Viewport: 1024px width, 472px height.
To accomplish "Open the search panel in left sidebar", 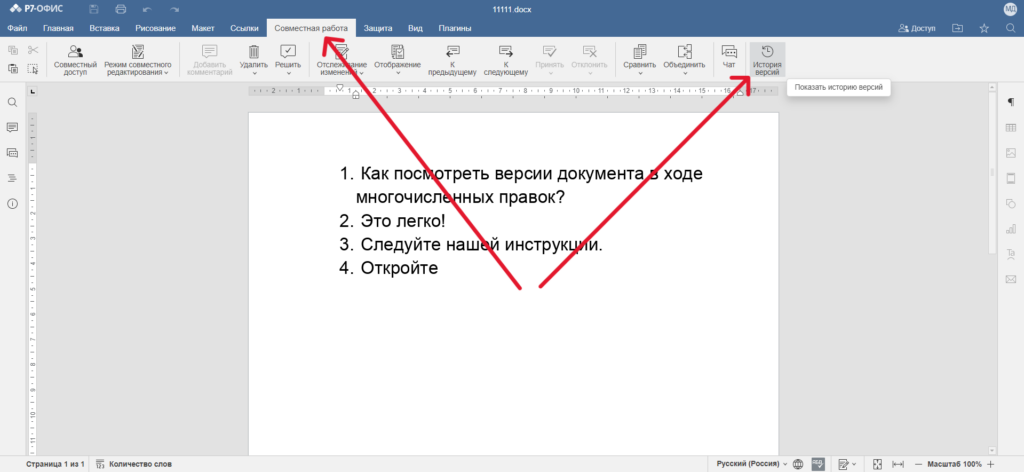I will point(13,102).
